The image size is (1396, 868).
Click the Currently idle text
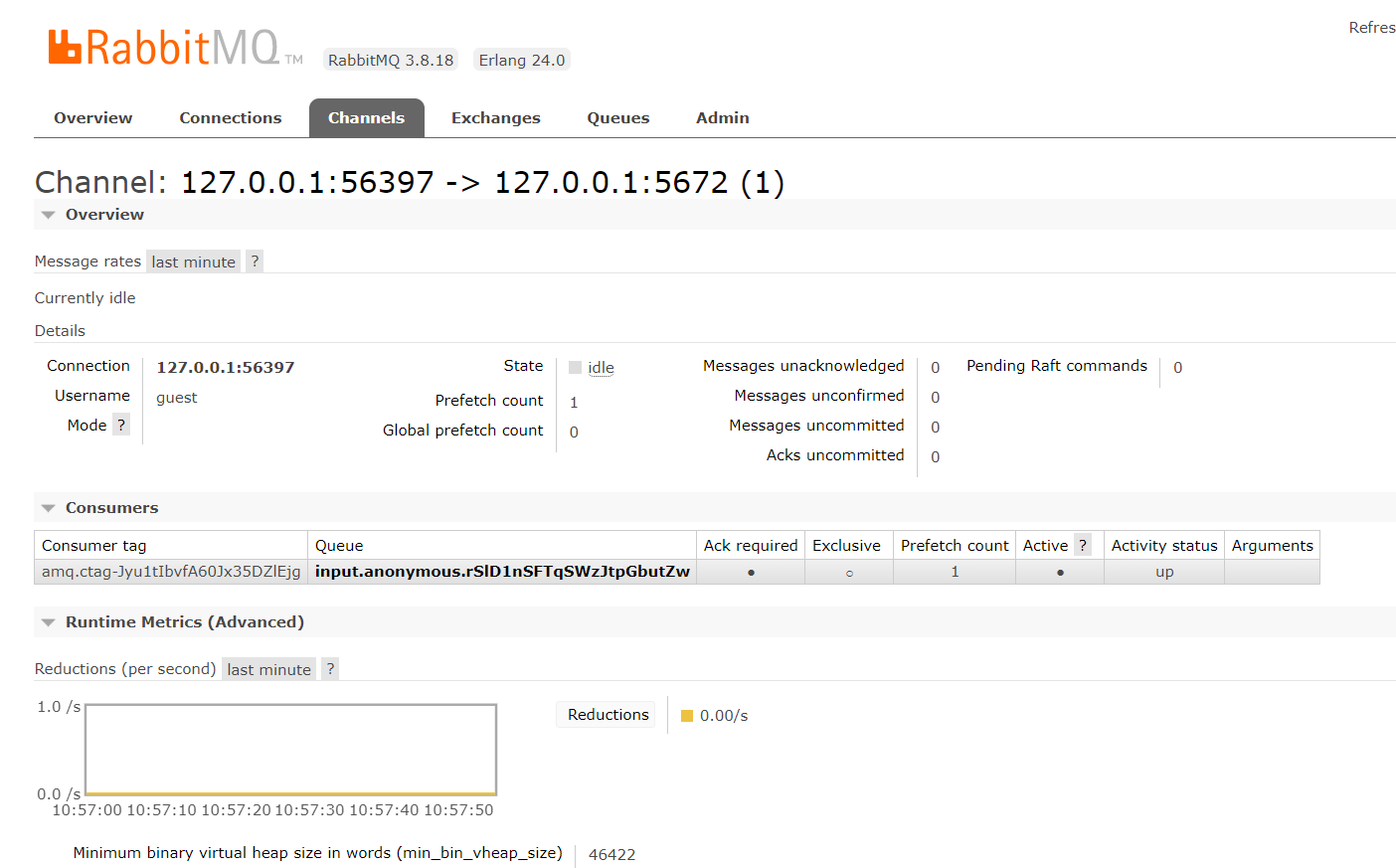[86, 298]
